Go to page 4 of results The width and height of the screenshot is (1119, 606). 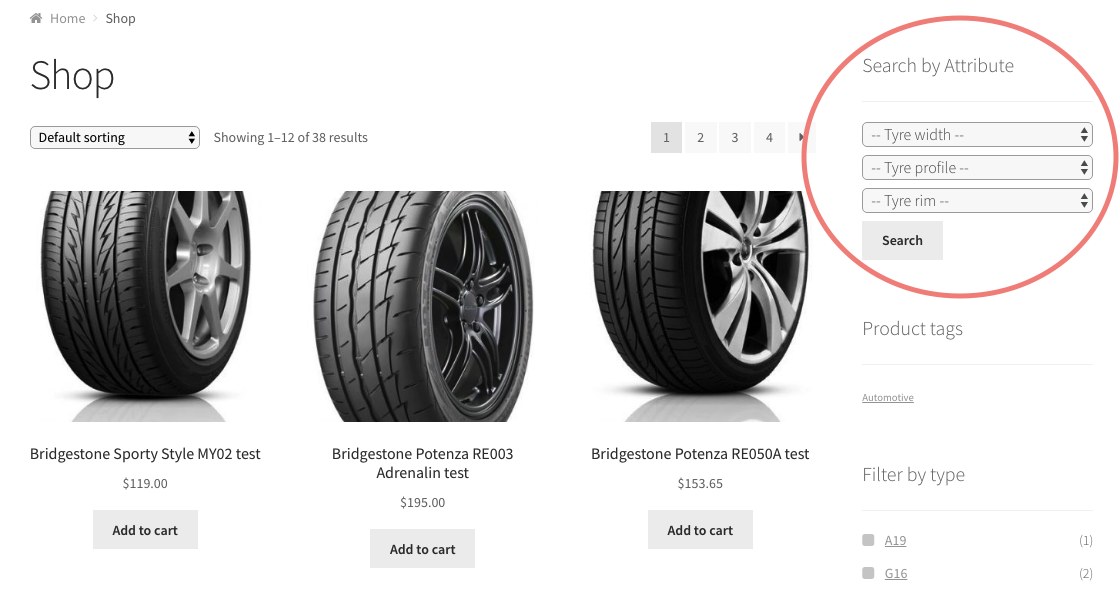coord(769,137)
